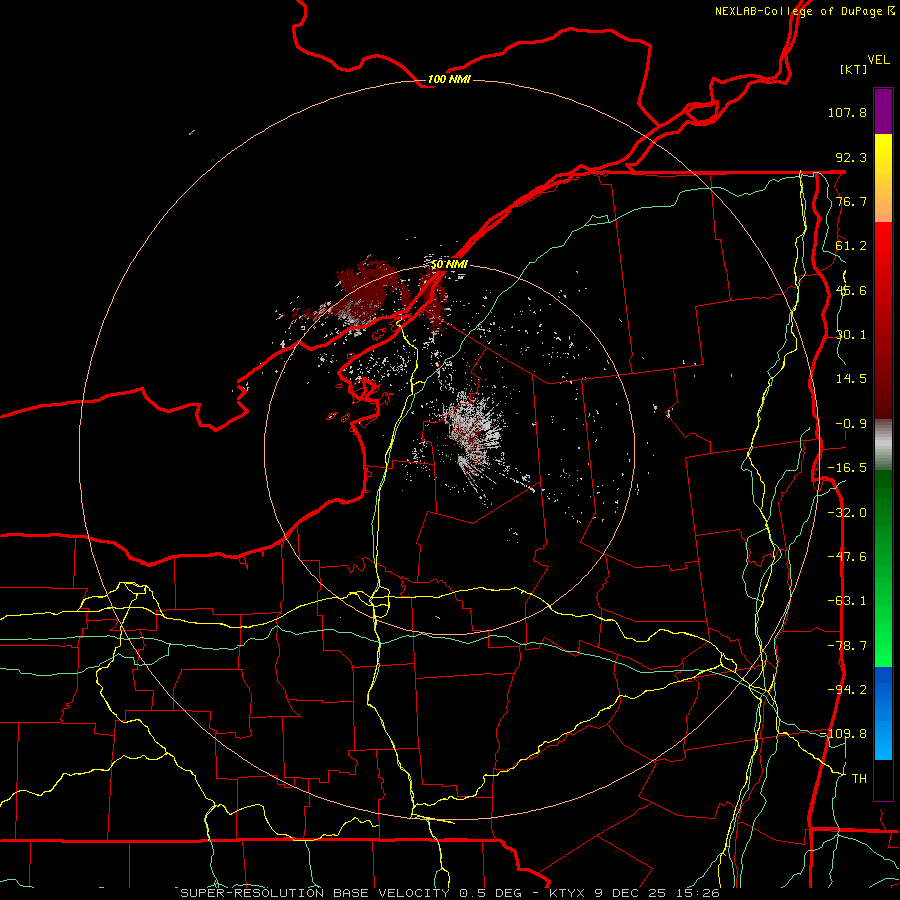Click the yellow-orange segment of color bar

point(883,178)
